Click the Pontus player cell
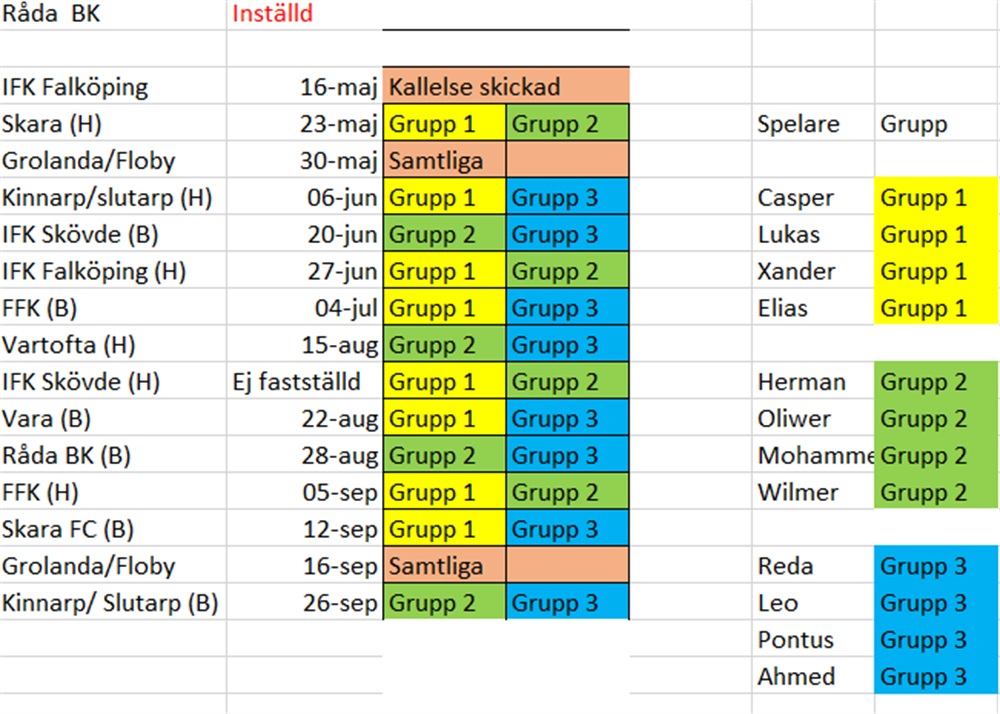The height and width of the screenshot is (714, 1000). [x=813, y=639]
